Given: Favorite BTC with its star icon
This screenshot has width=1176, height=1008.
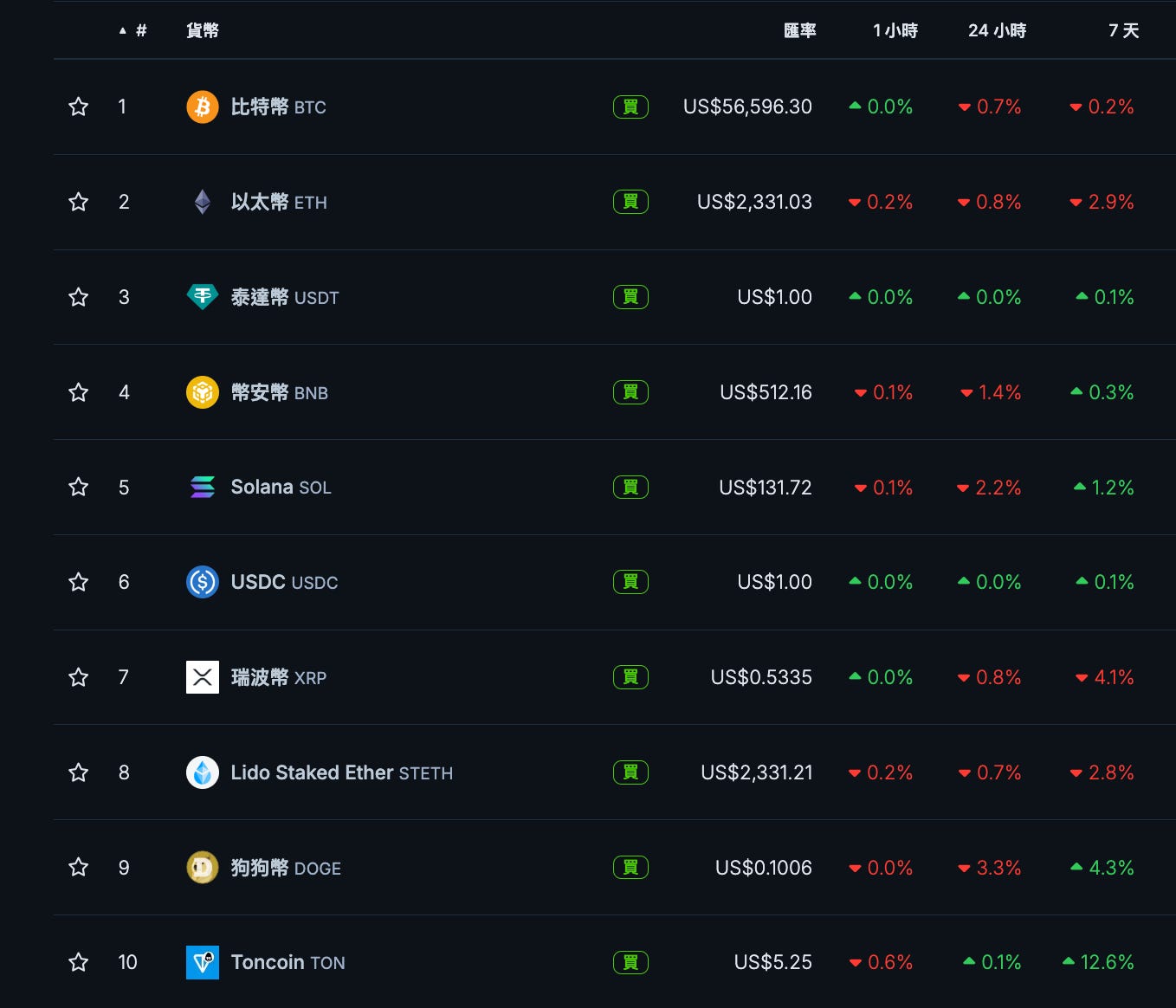Looking at the screenshot, I should [79, 107].
